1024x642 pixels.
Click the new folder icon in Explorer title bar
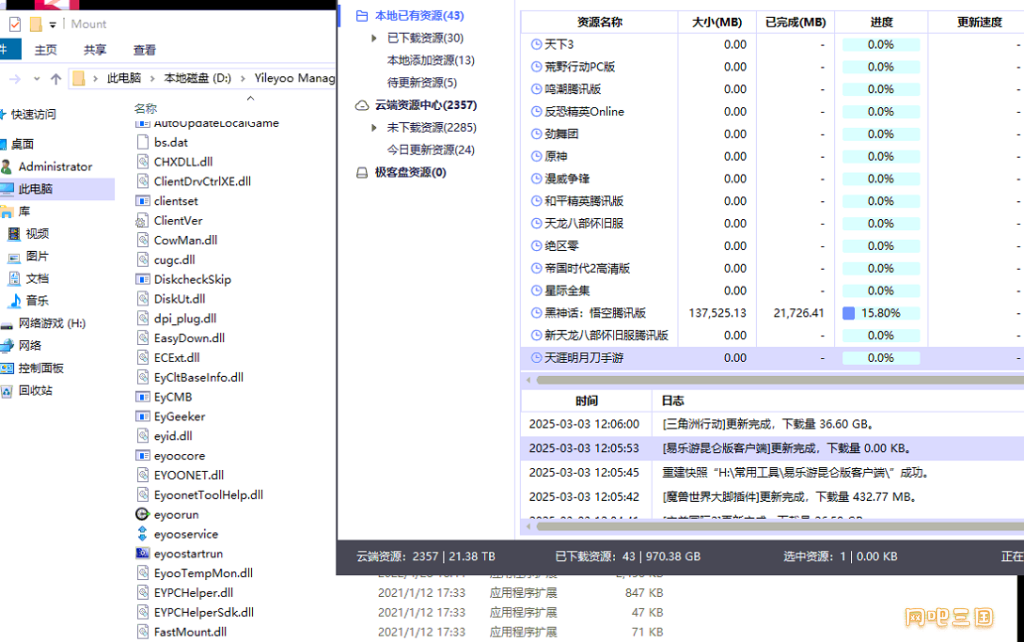[36, 24]
